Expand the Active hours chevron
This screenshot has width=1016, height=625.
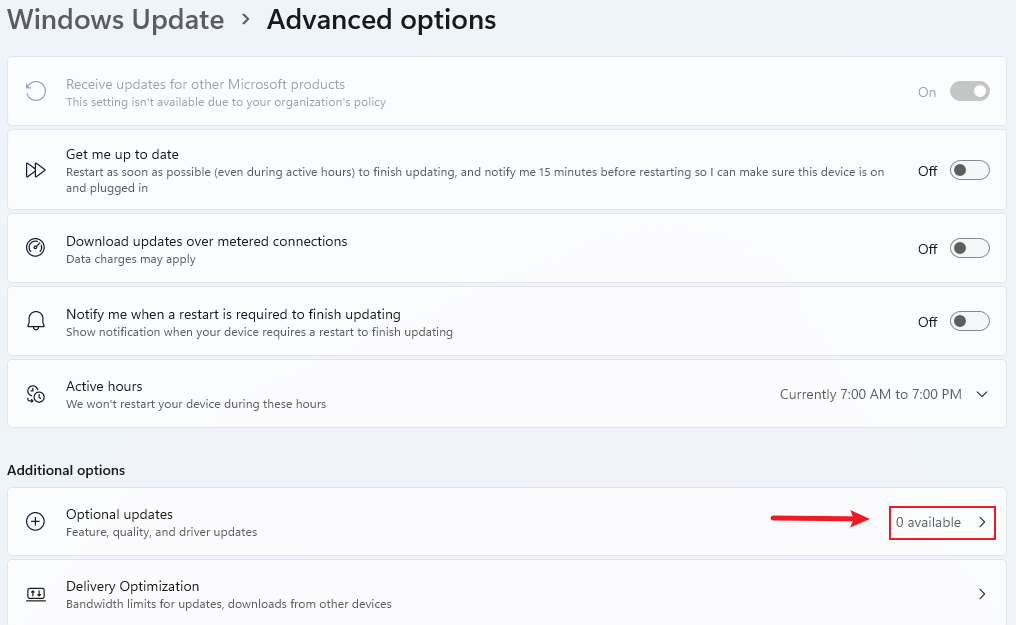(x=982, y=394)
